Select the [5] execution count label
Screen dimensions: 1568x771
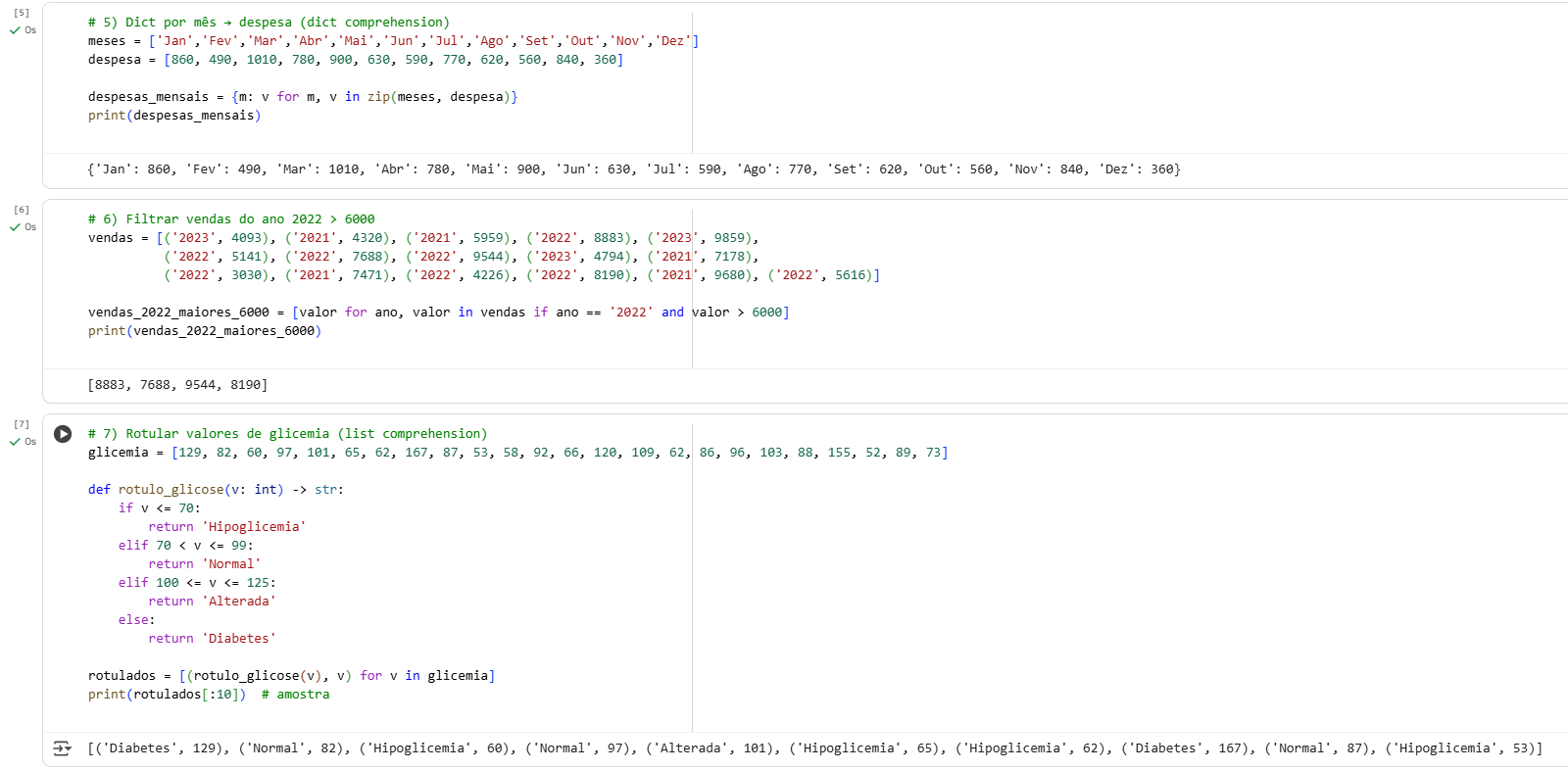click(x=22, y=13)
